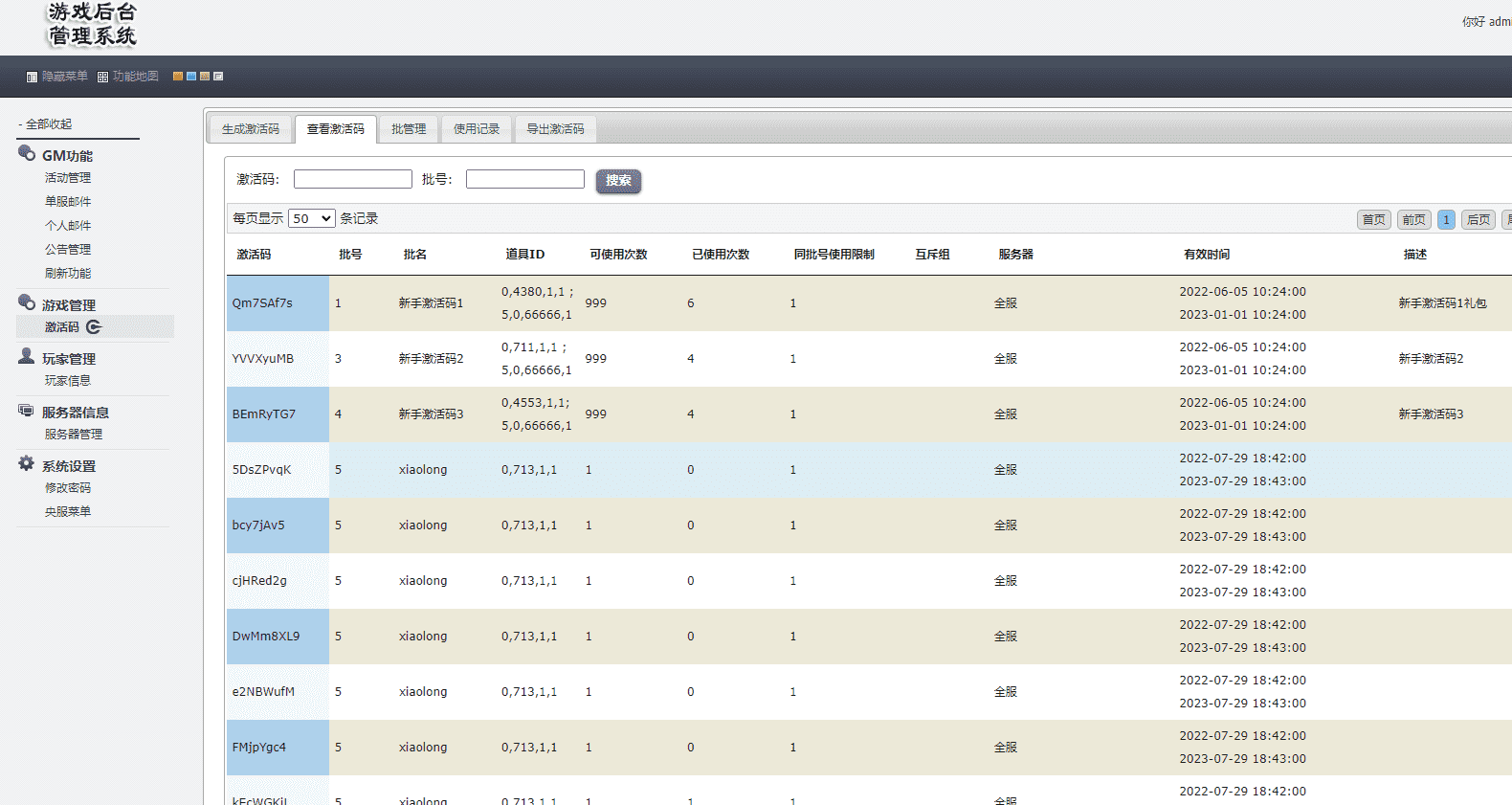Collapse the 玩家管理 menu heading
The height and width of the screenshot is (805, 1512).
pyautogui.click(x=69, y=358)
